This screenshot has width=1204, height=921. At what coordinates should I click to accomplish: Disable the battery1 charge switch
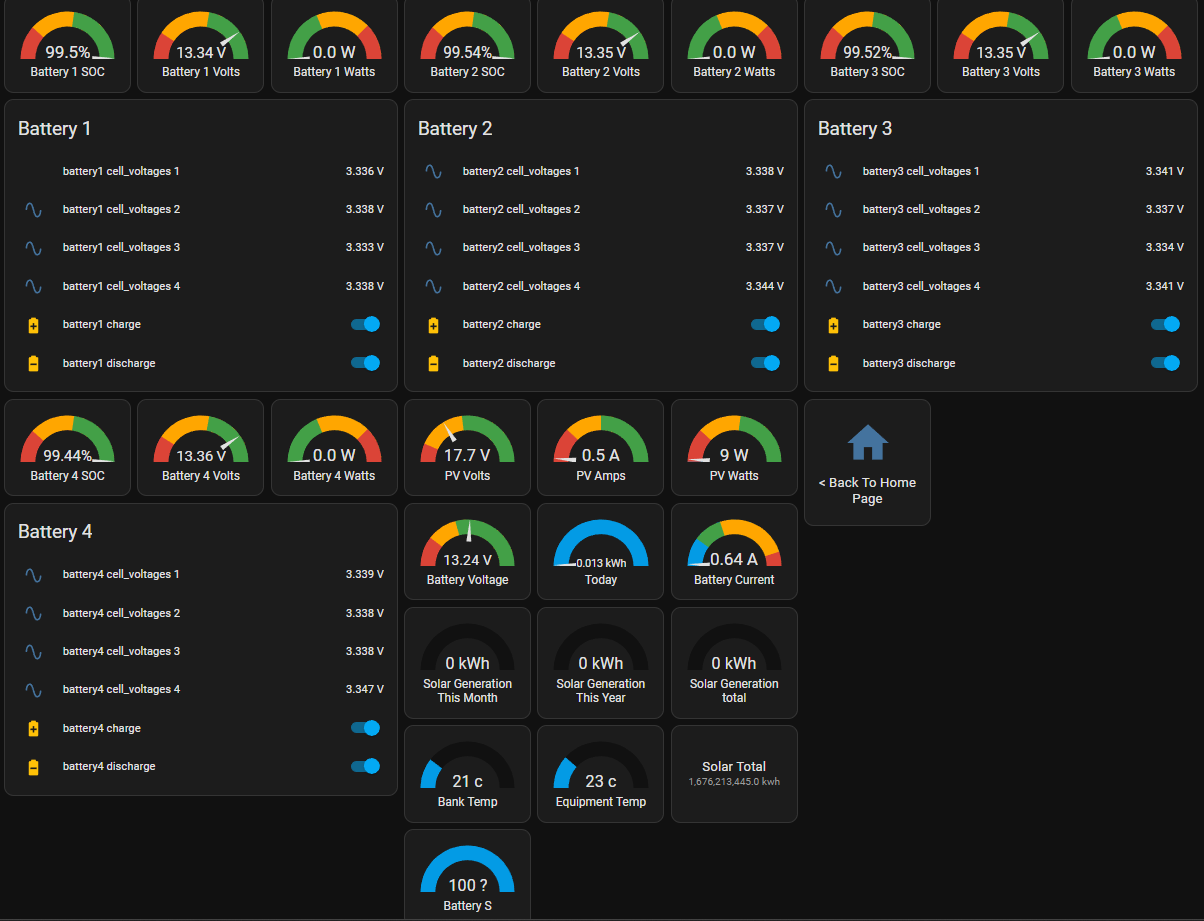pyautogui.click(x=365, y=325)
